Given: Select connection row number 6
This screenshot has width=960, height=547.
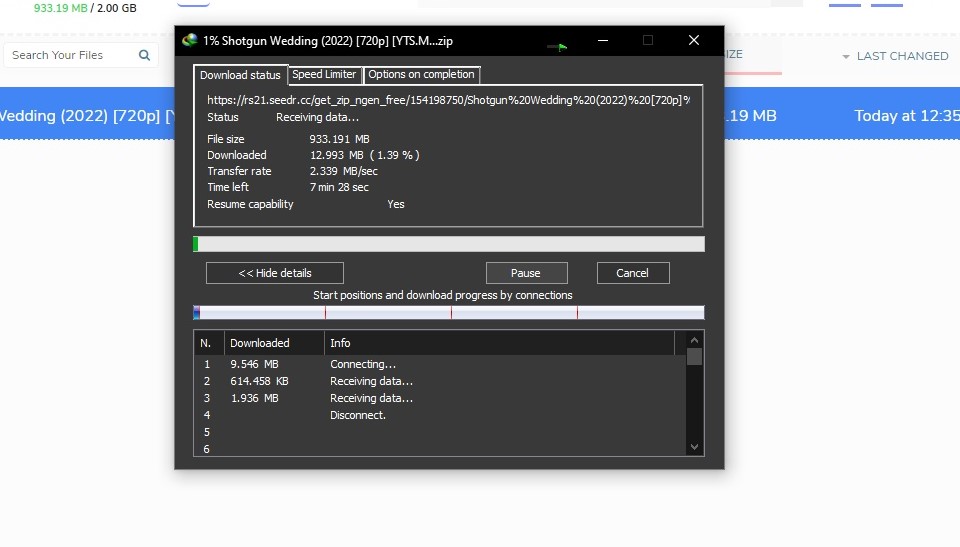Looking at the screenshot, I should [x=441, y=449].
